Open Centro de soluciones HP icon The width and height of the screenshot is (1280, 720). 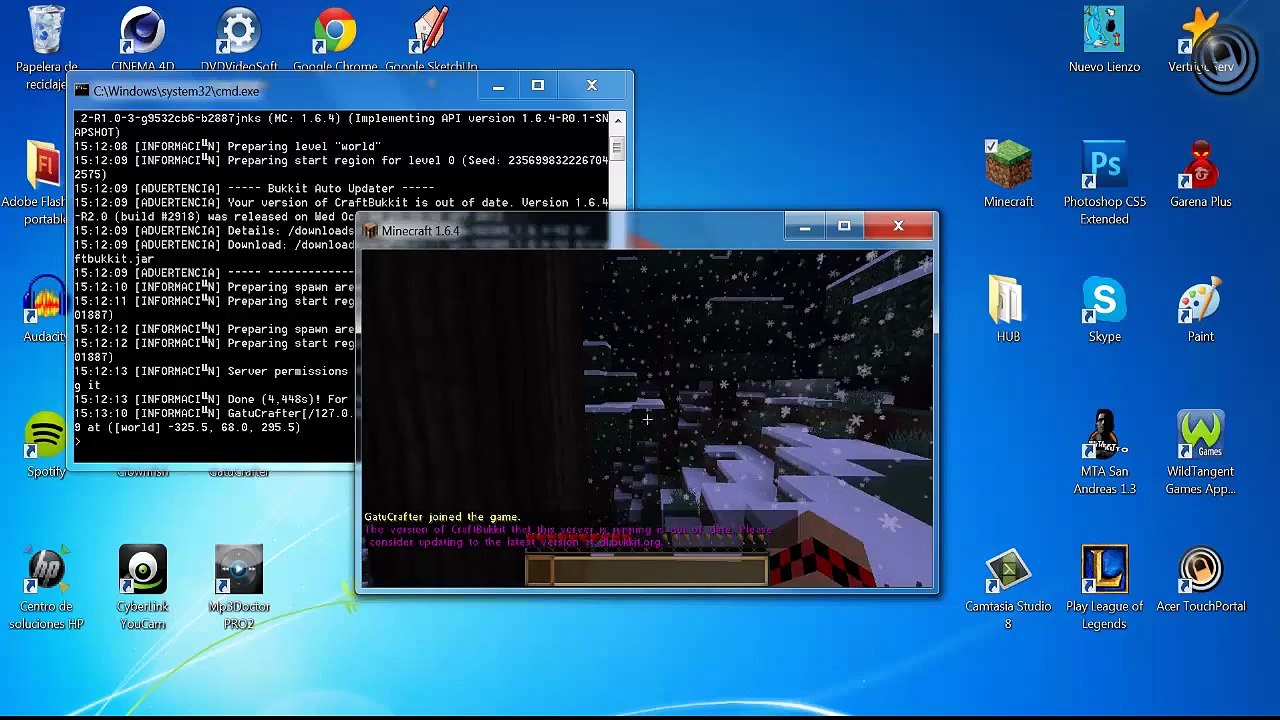coord(46,569)
